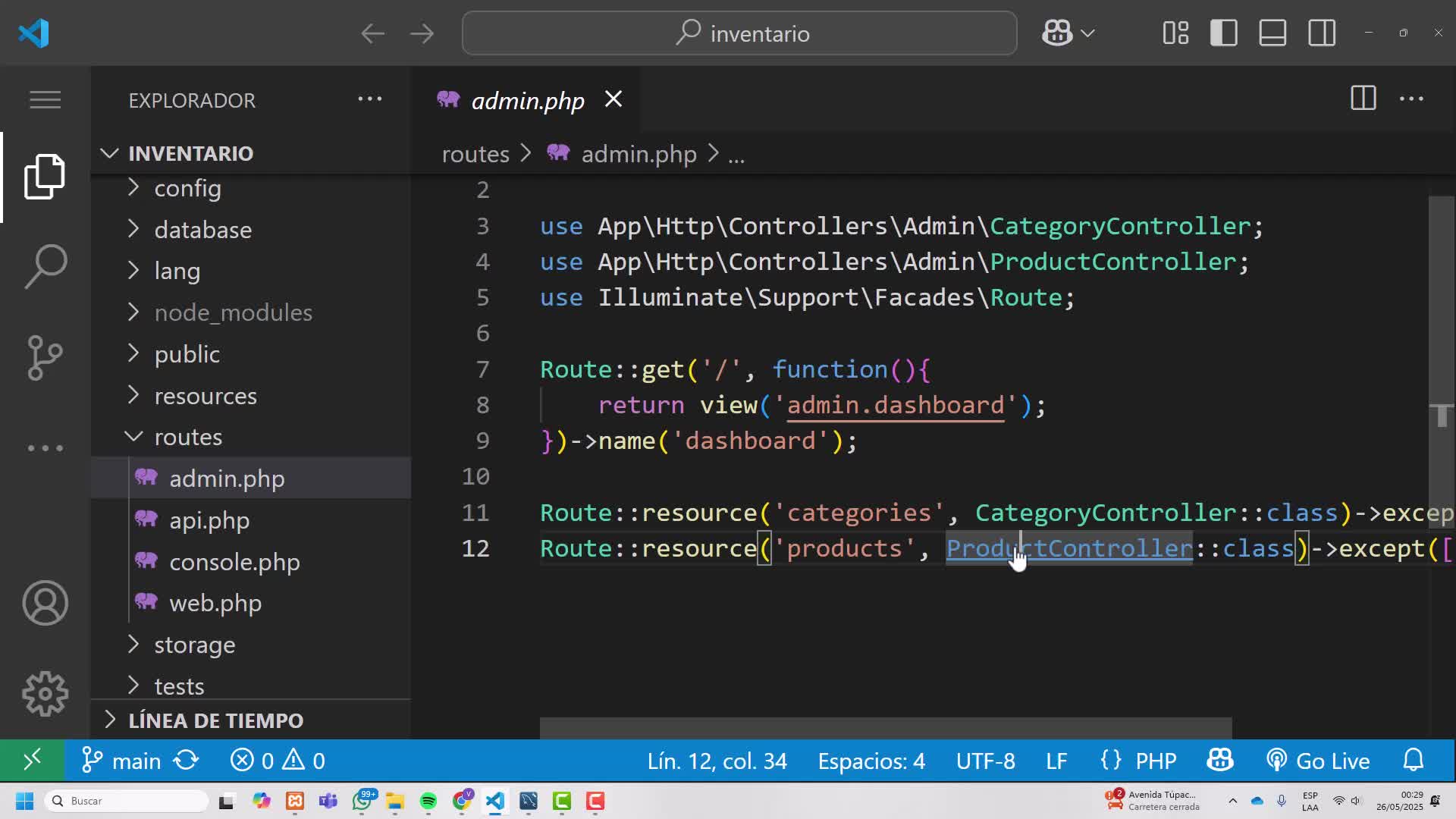Customize layout icon in title bar
This screenshot has width=1456, height=819.
click(x=1175, y=33)
